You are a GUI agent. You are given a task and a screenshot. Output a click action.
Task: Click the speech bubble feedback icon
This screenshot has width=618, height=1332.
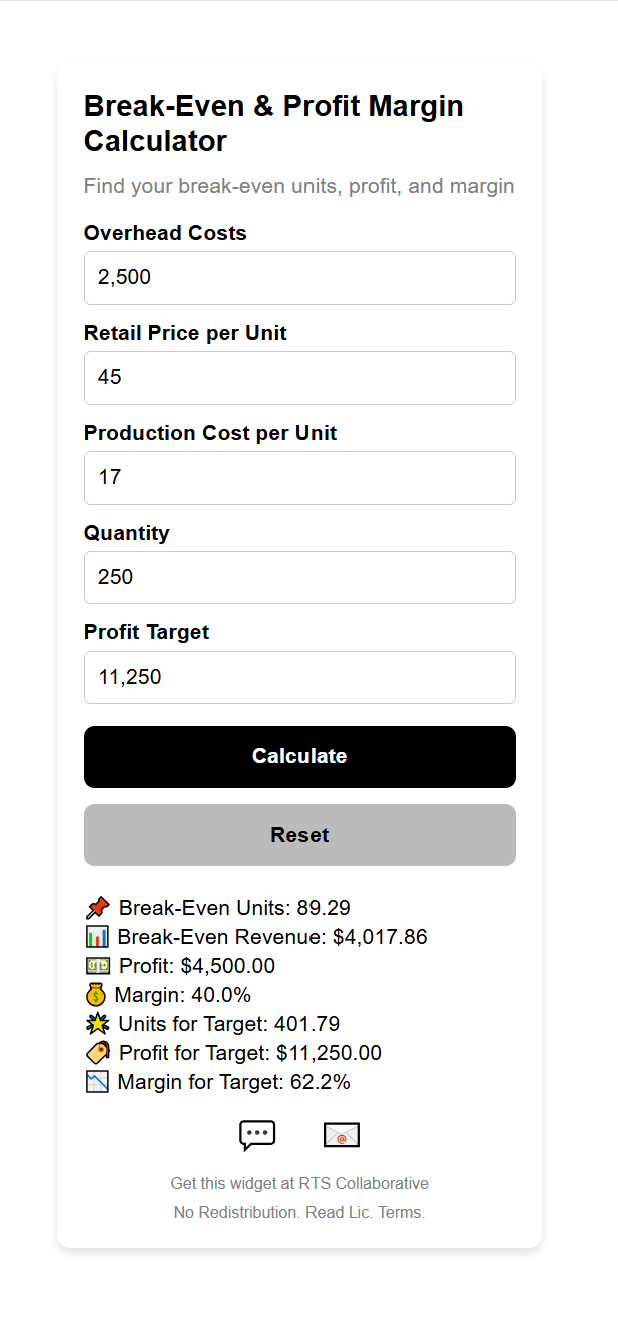click(257, 1135)
